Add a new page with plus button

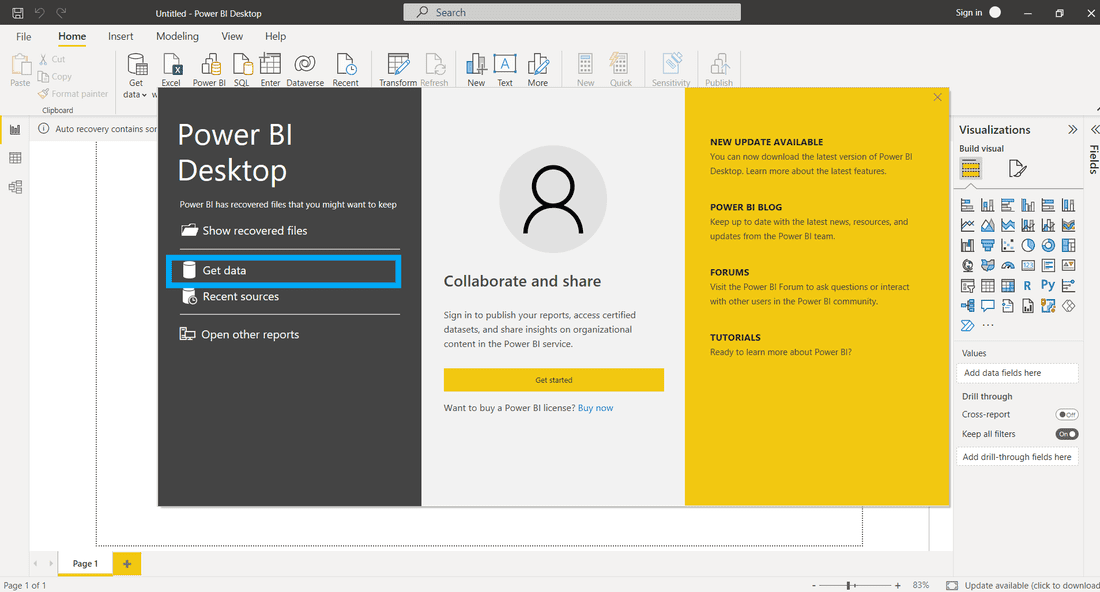pyautogui.click(x=127, y=563)
